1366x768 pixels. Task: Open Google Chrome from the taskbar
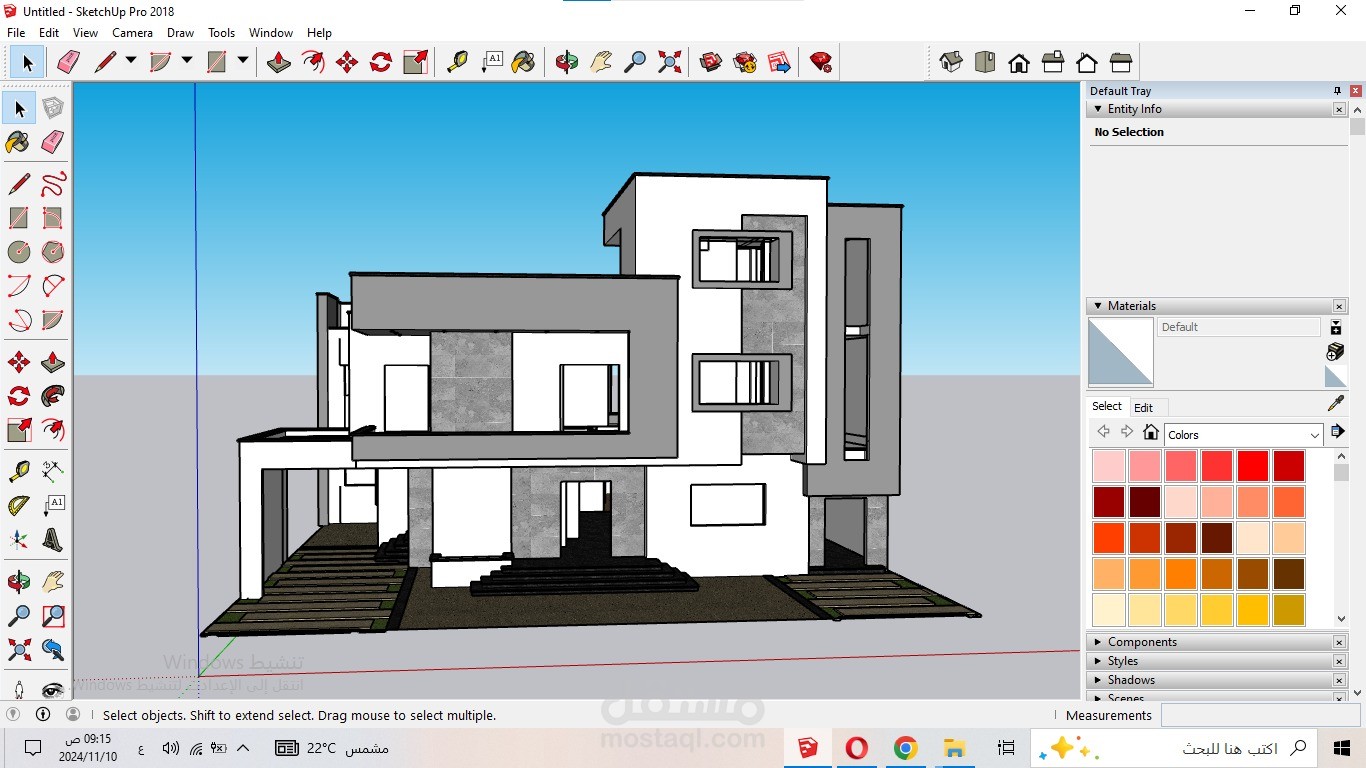tap(905, 748)
